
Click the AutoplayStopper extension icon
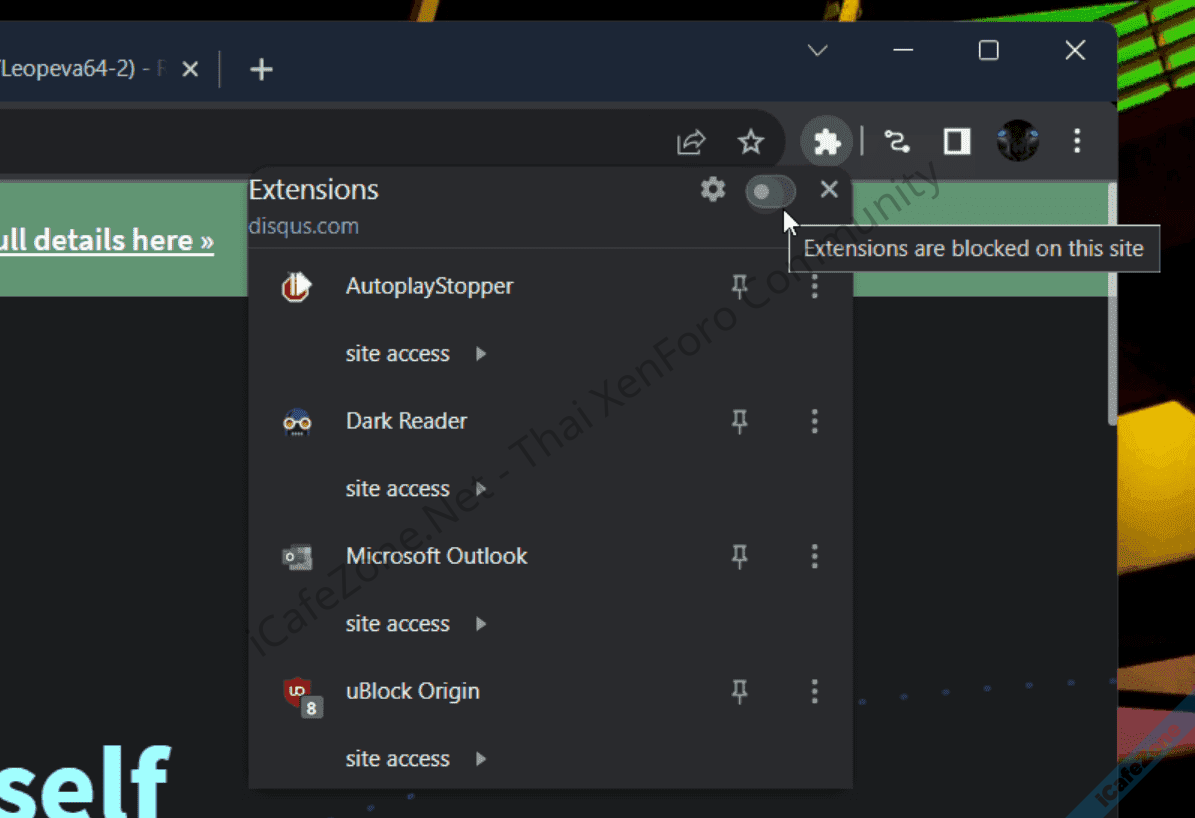coord(297,287)
